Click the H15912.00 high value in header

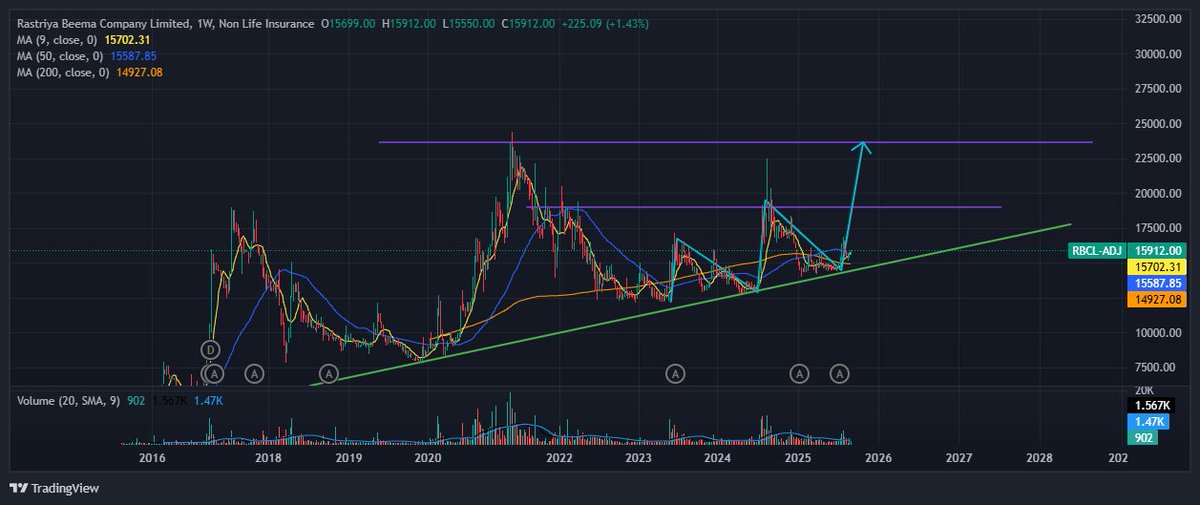tap(409, 22)
